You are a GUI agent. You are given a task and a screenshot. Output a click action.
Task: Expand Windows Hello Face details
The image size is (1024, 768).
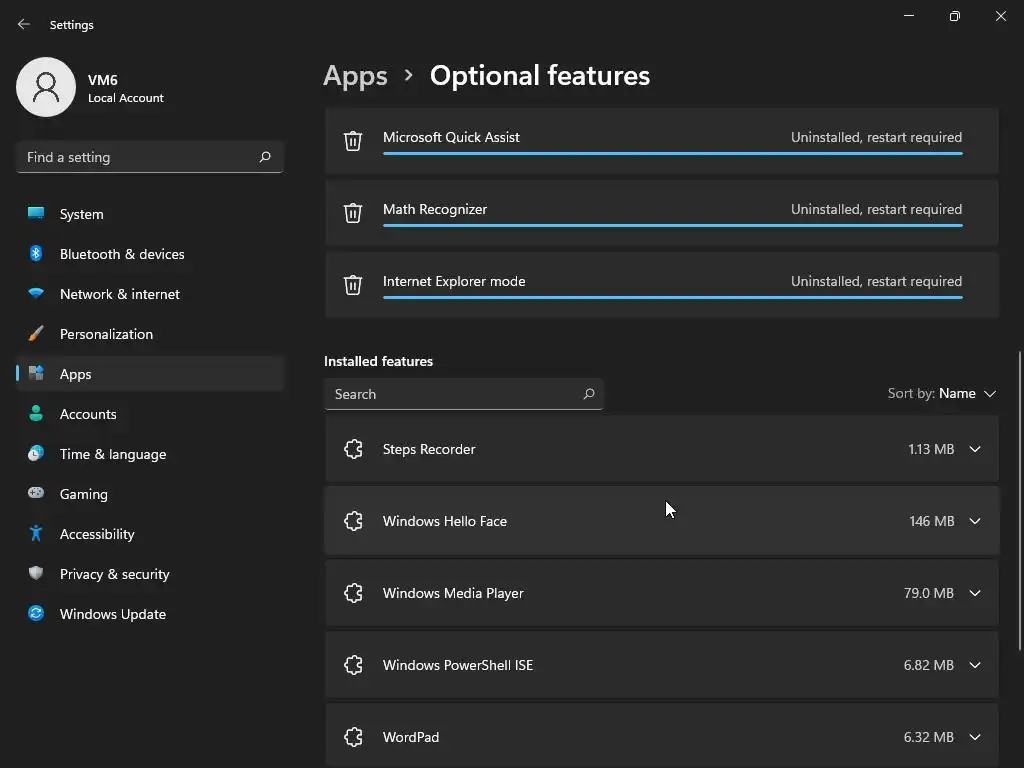[x=975, y=522]
